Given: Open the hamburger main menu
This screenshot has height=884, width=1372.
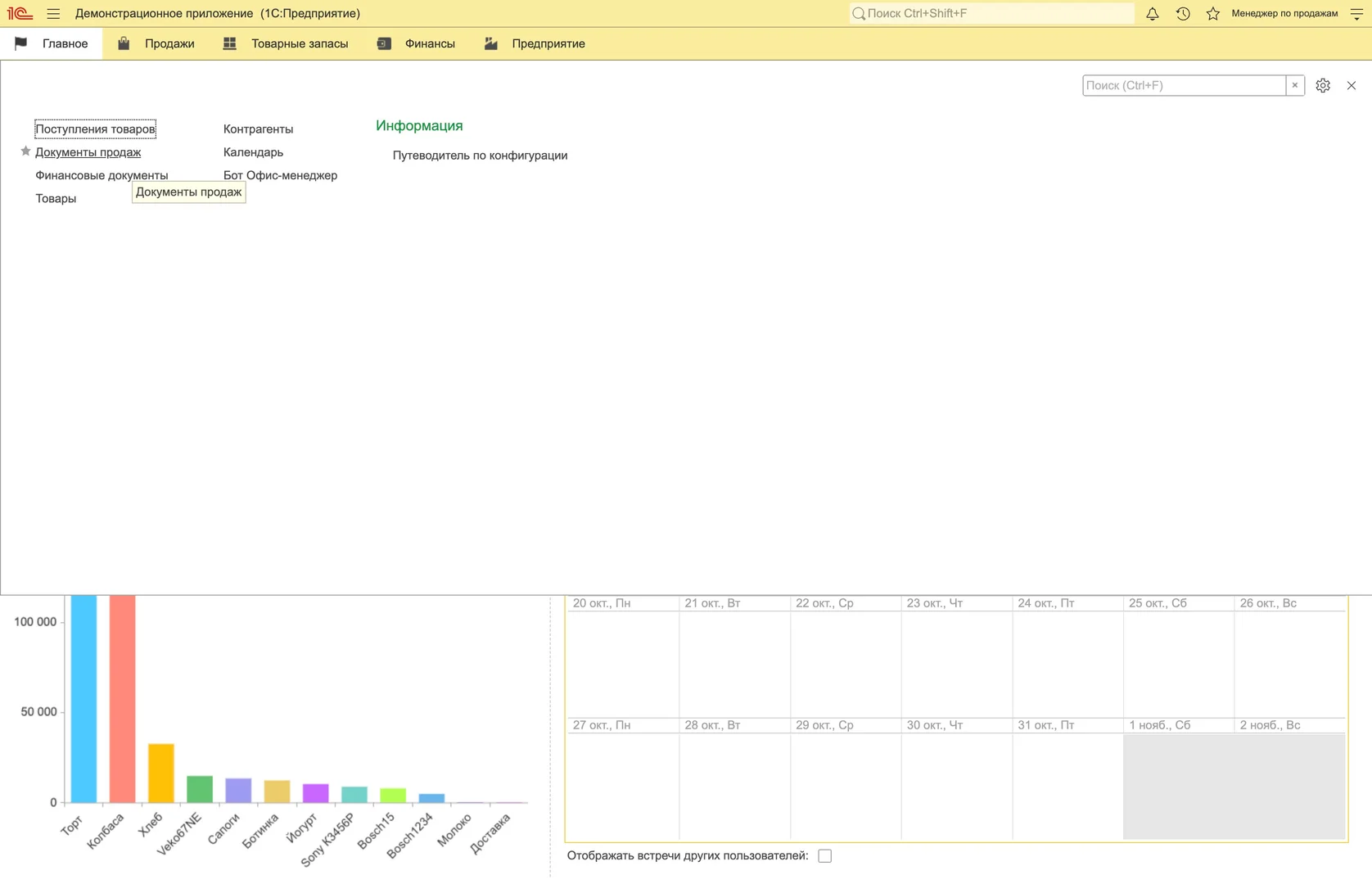Looking at the screenshot, I should (53, 13).
